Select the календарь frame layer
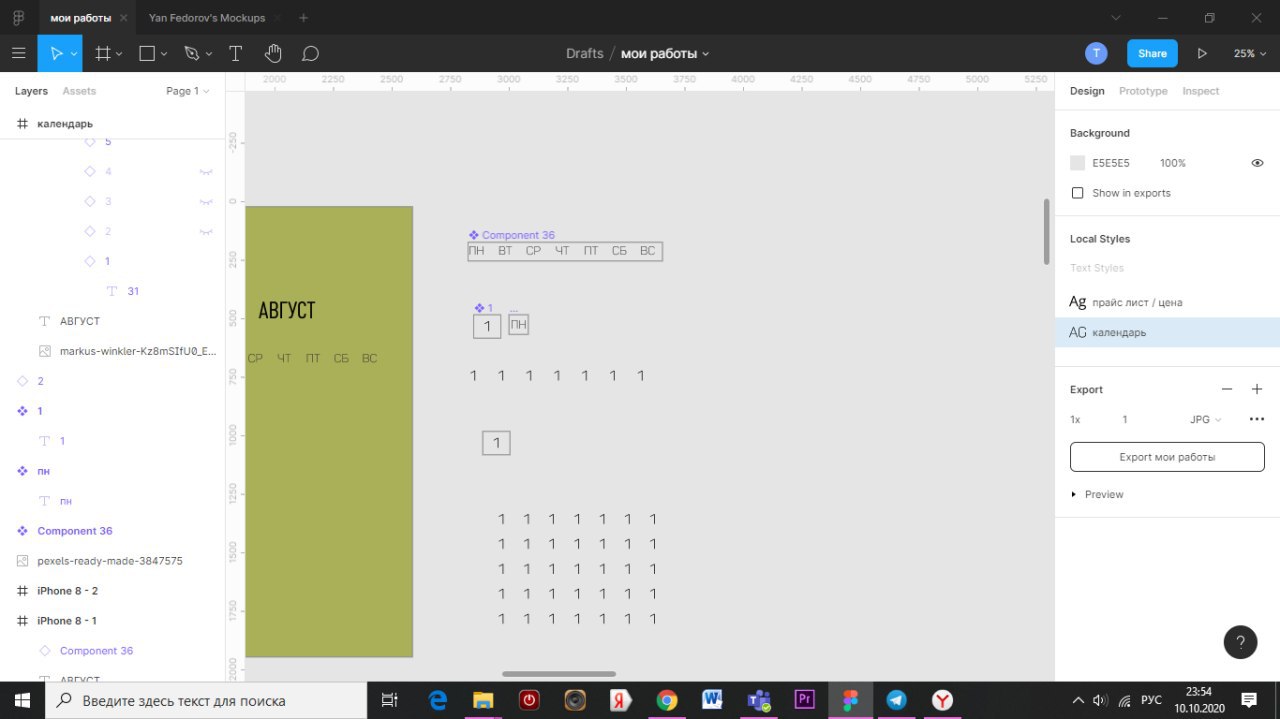Image resolution: width=1280 pixels, height=719 pixels. click(x=65, y=124)
